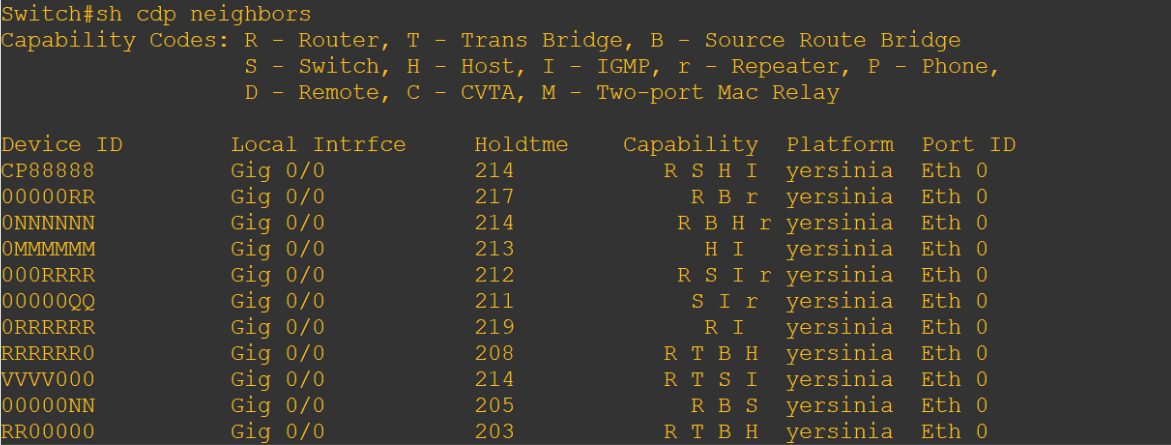Select device ID 0NNNNNN

(48, 223)
